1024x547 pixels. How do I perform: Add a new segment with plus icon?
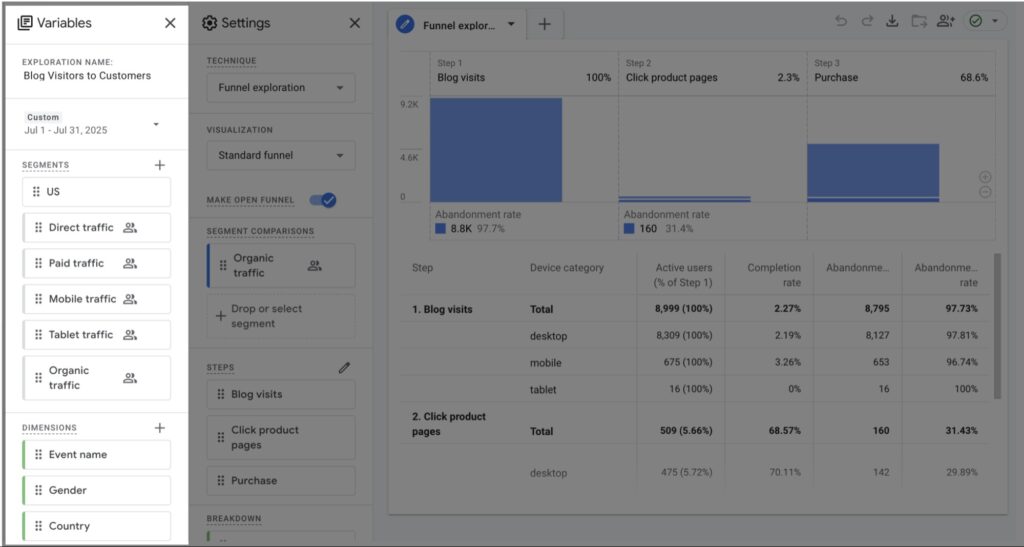(159, 165)
